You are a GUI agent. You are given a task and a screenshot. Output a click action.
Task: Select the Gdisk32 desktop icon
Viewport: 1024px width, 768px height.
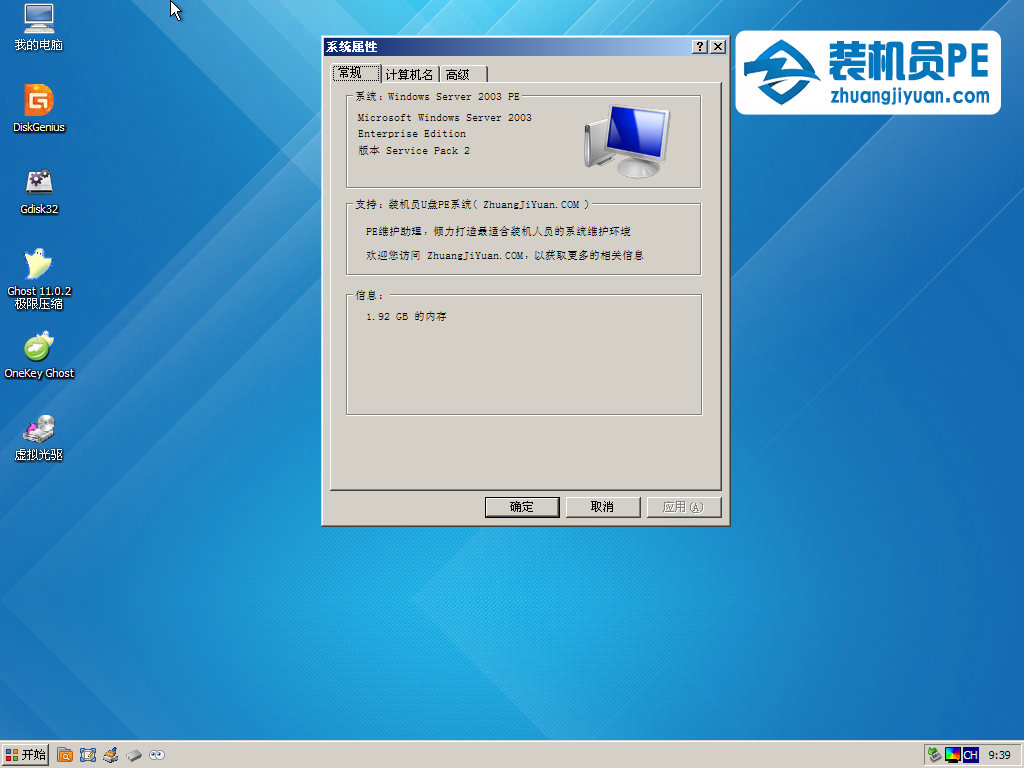[39, 191]
